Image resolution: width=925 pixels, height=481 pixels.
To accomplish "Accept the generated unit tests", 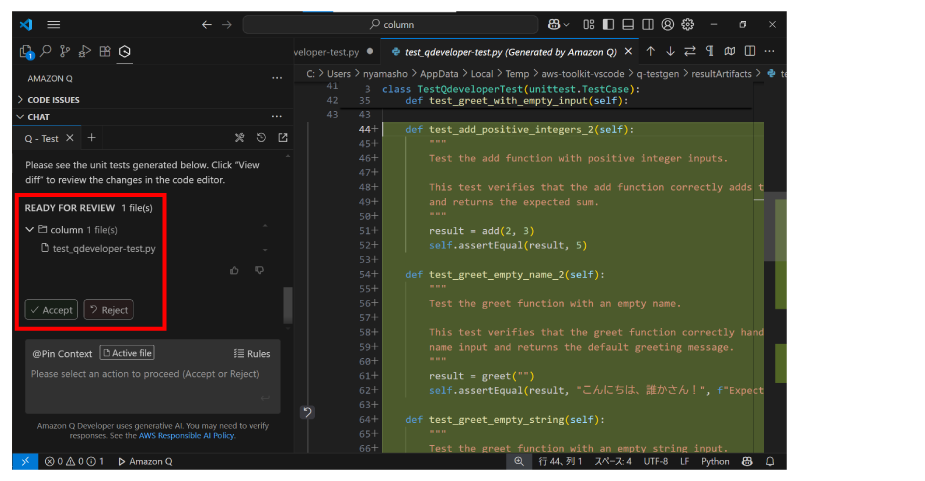I will (x=51, y=310).
